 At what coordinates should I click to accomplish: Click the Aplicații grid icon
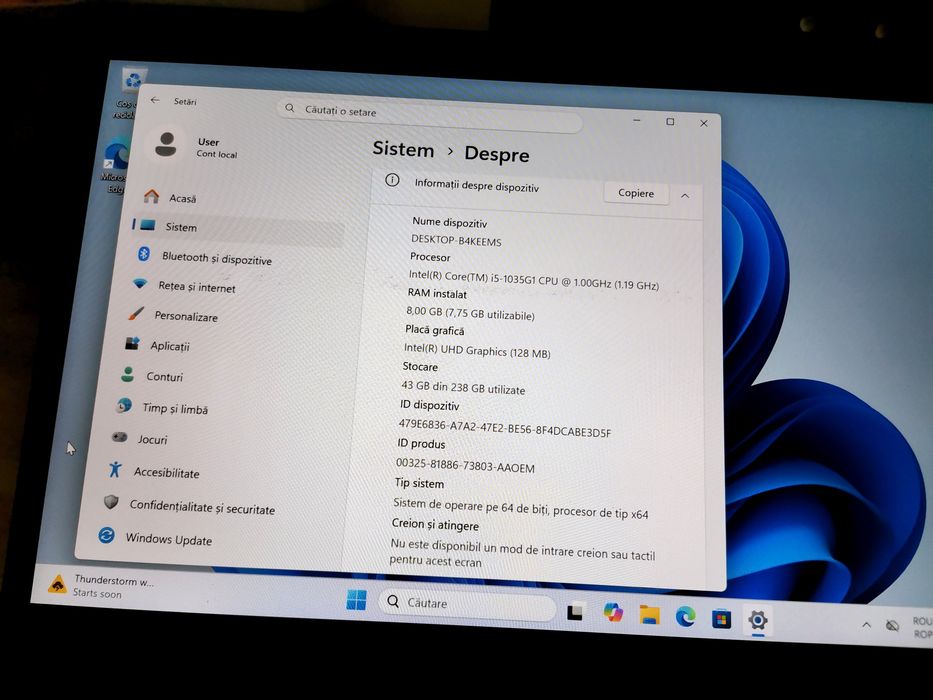[x=132, y=343]
